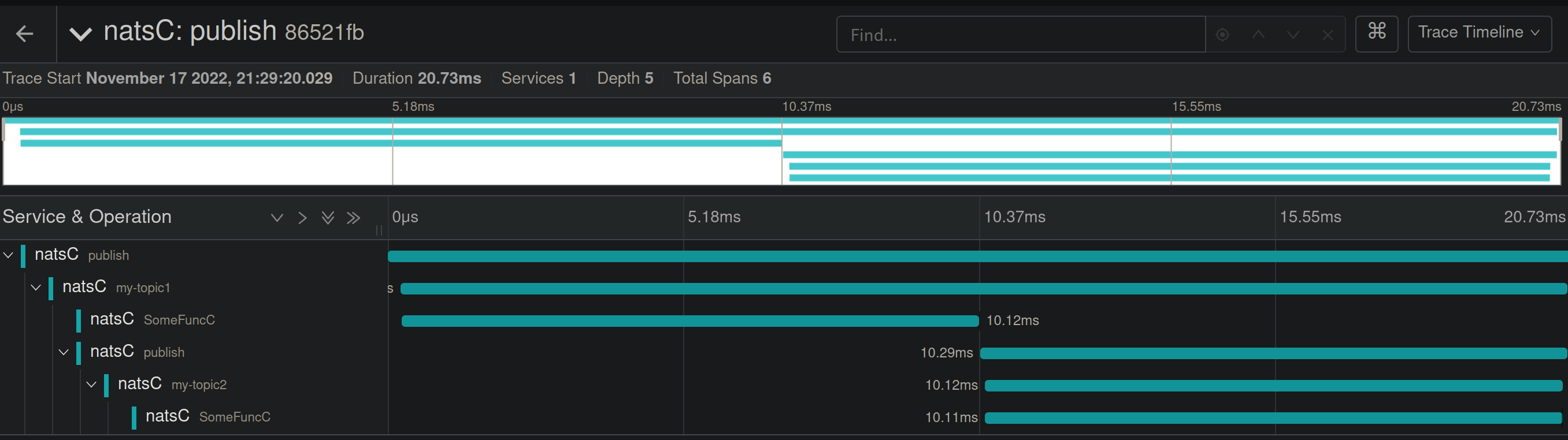Click nested publish 10.29ms span bar

1273,354
